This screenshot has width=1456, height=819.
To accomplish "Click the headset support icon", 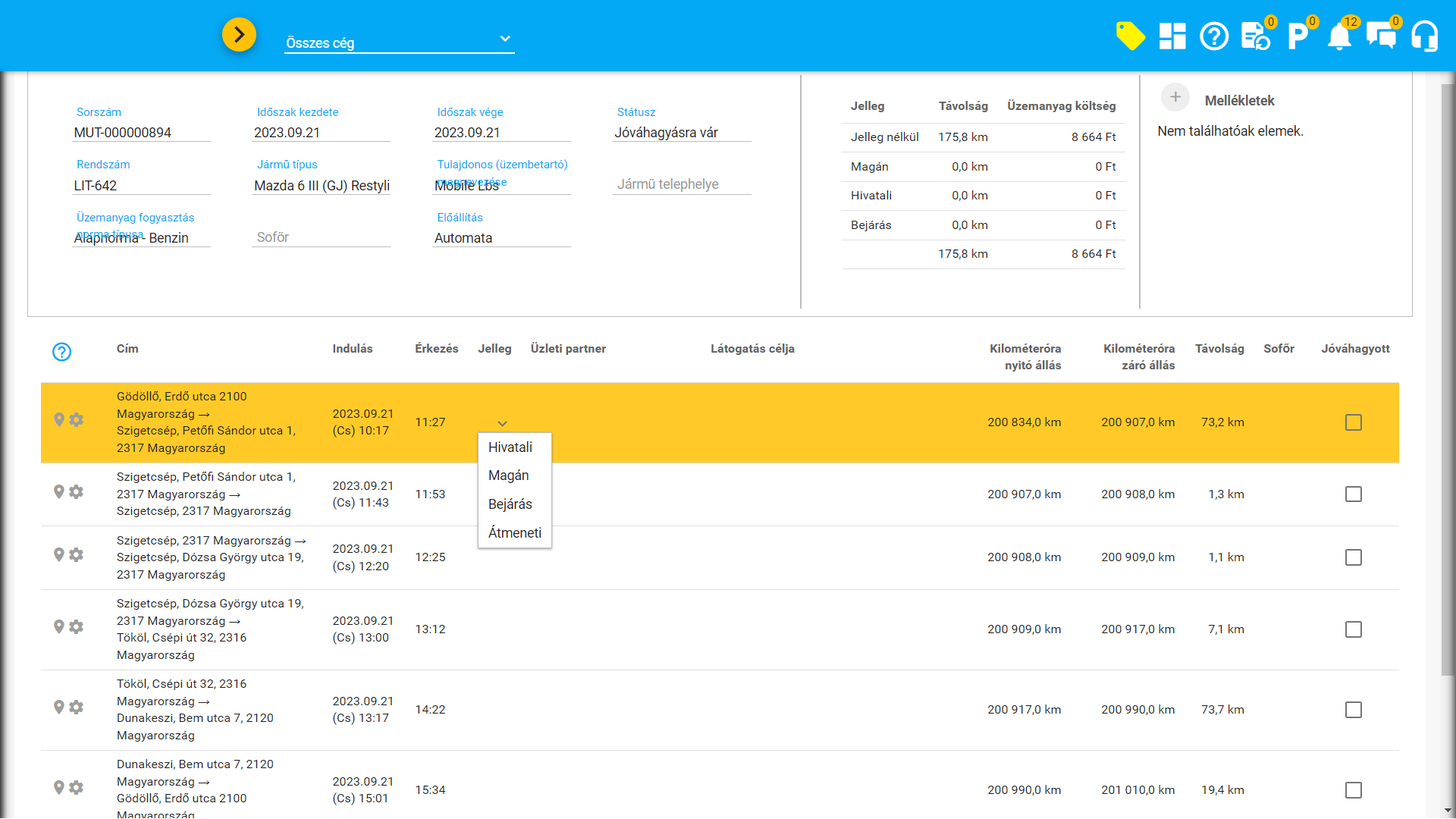I will (1424, 36).
